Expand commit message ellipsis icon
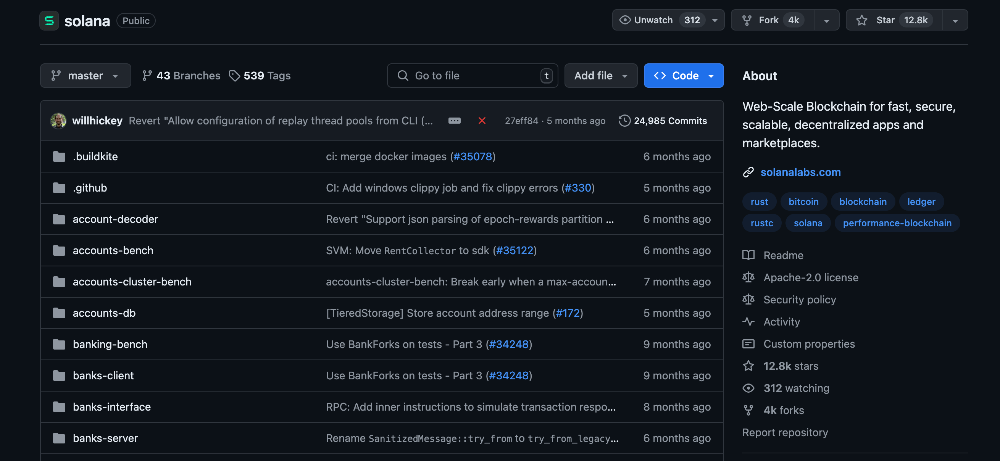The width and height of the screenshot is (1000, 461). pyautogui.click(x=455, y=121)
